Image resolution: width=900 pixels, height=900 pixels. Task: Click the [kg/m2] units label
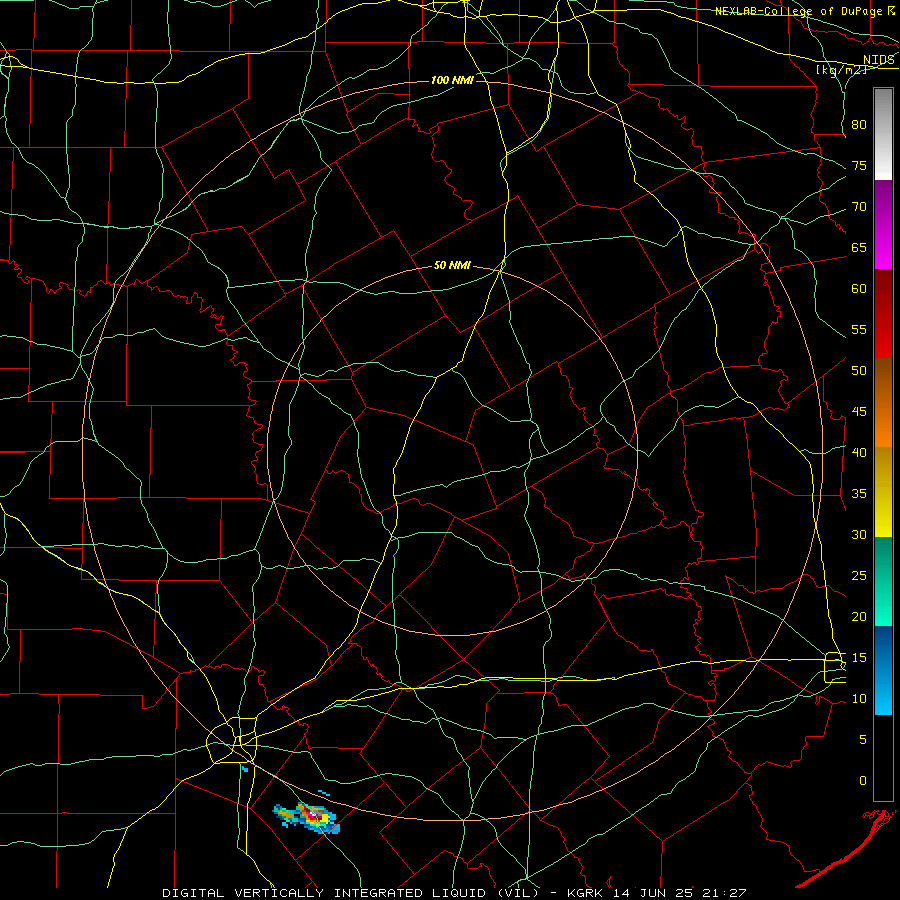(x=841, y=70)
